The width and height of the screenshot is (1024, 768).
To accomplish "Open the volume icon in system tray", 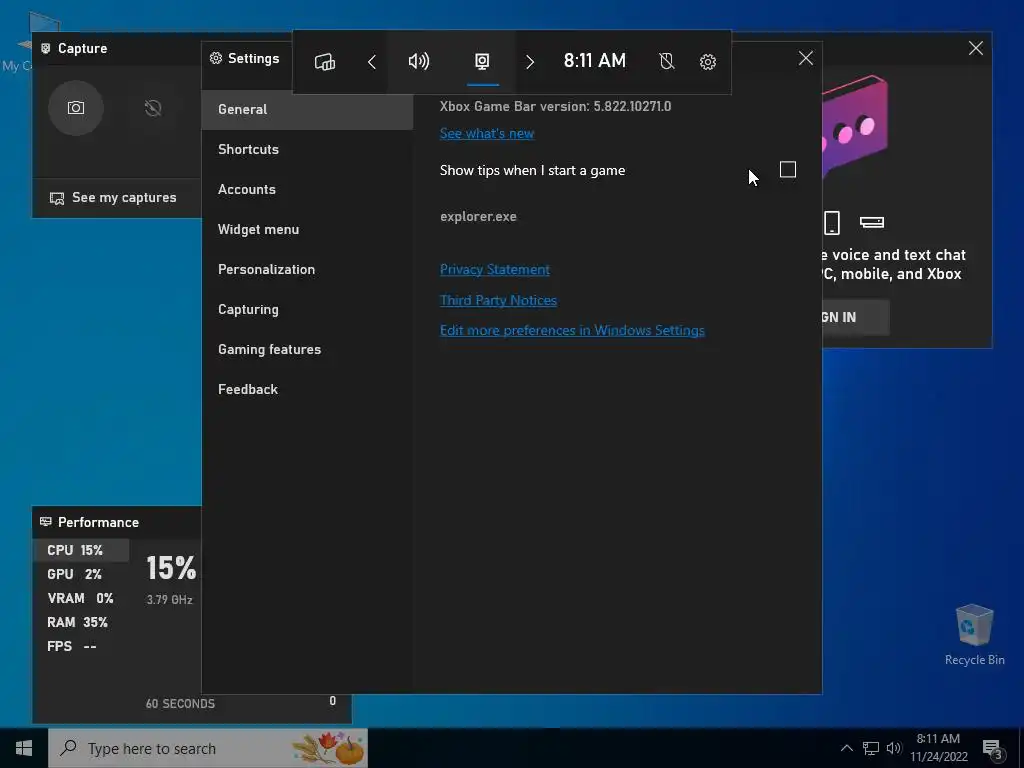I will click(894, 748).
